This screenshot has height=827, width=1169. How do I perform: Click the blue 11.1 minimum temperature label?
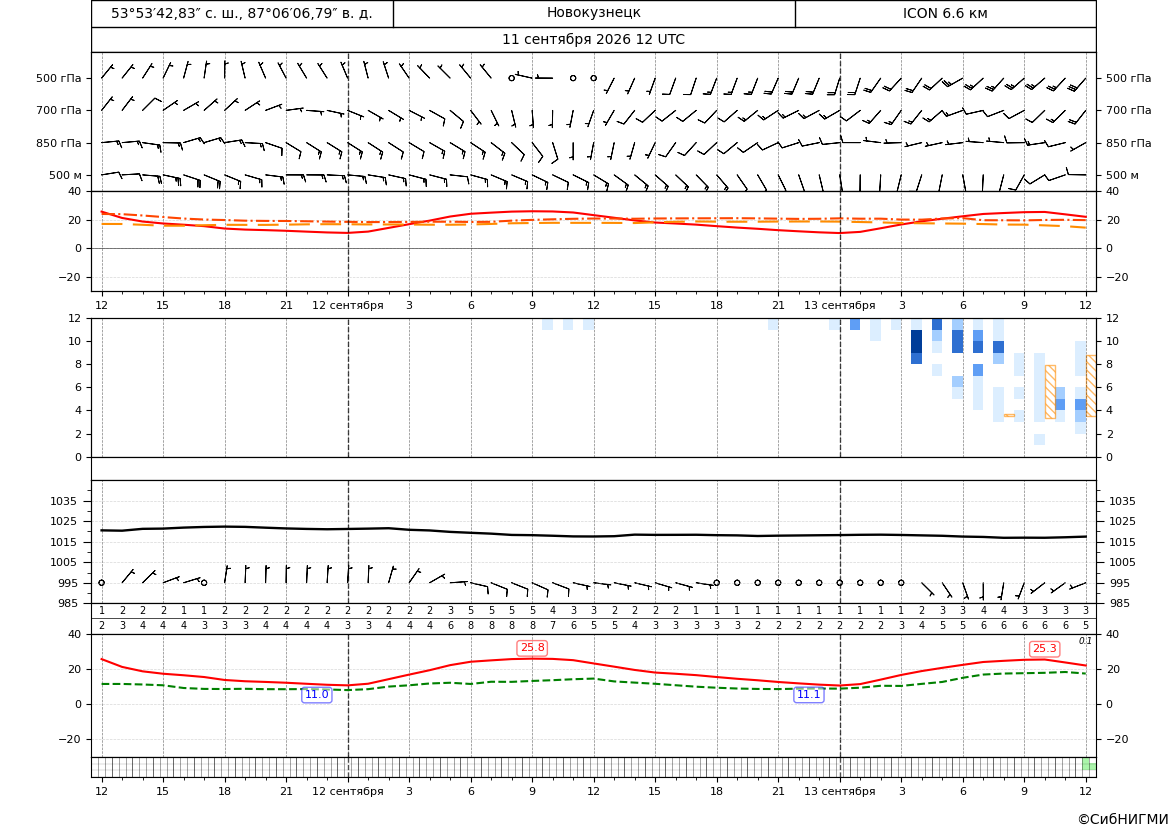pos(808,694)
